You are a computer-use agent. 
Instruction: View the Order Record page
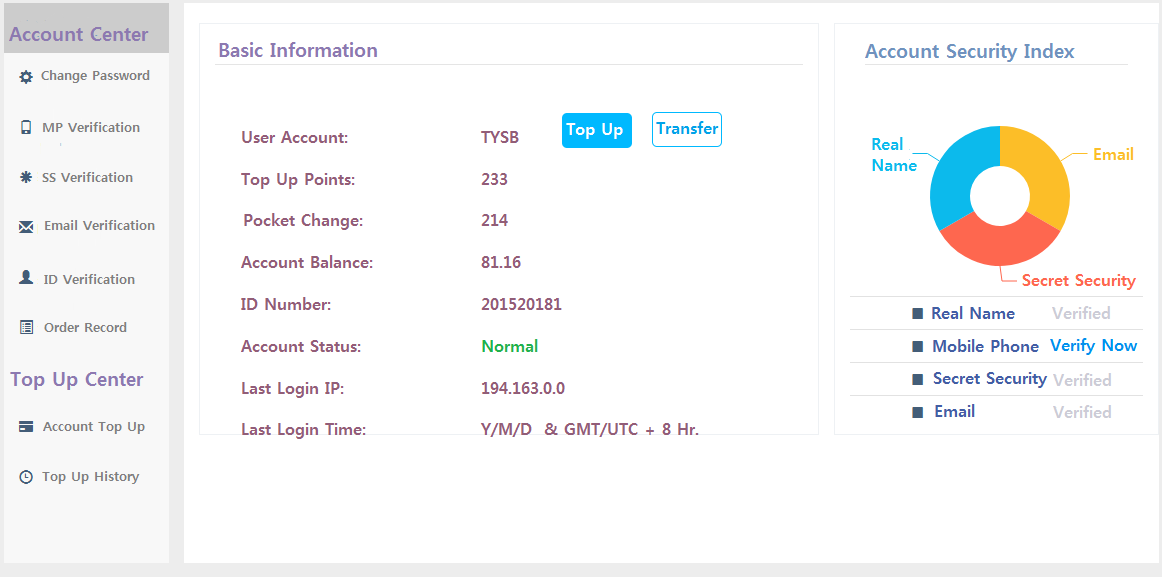[85, 327]
